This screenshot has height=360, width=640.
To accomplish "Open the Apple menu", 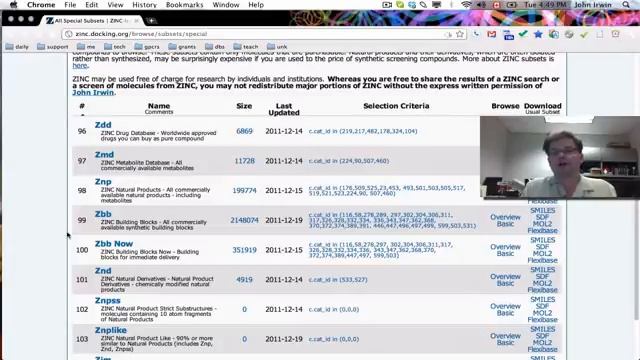I will click(x=13, y=5).
